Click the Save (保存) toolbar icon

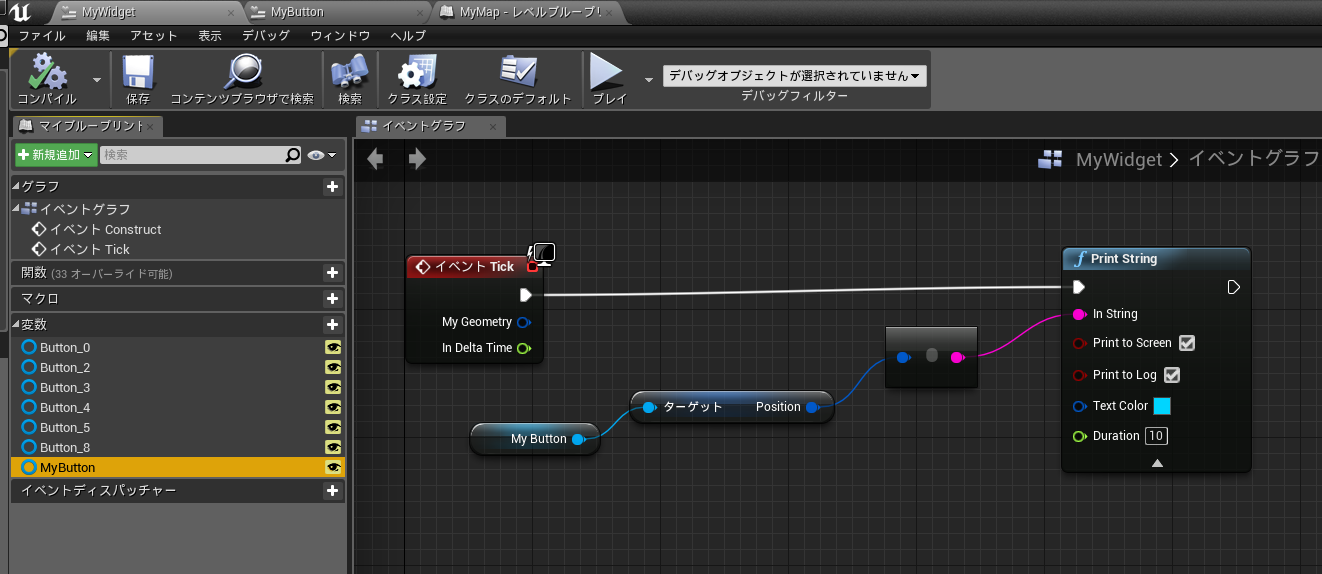138,72
